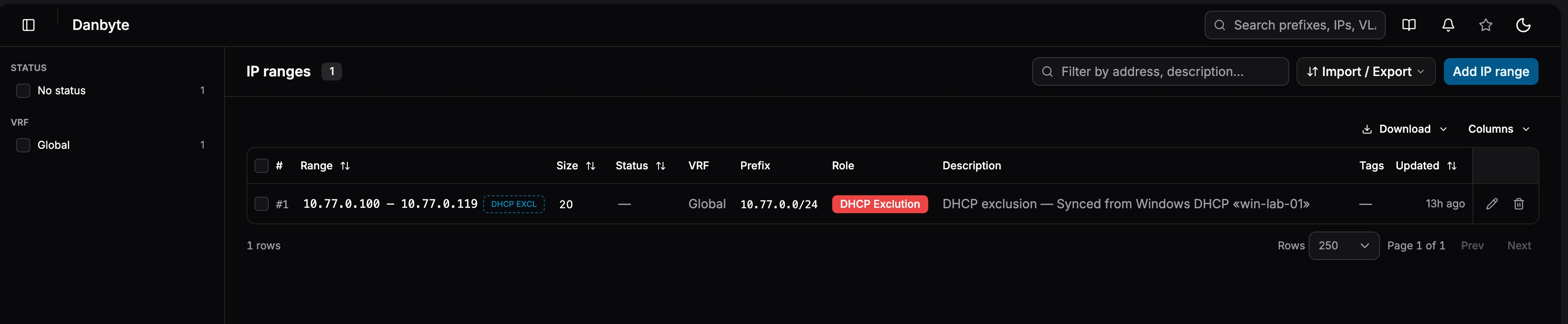Check the Global VRF filter checkbox

23,145
